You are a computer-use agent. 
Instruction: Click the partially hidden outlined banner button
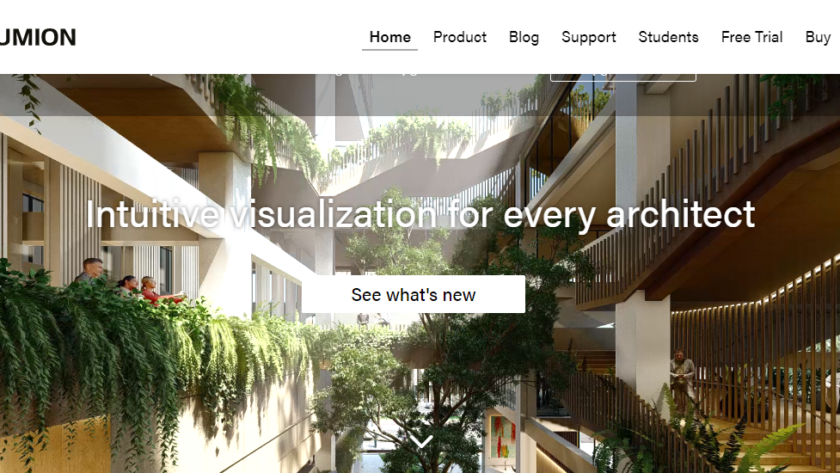(623, 78)
